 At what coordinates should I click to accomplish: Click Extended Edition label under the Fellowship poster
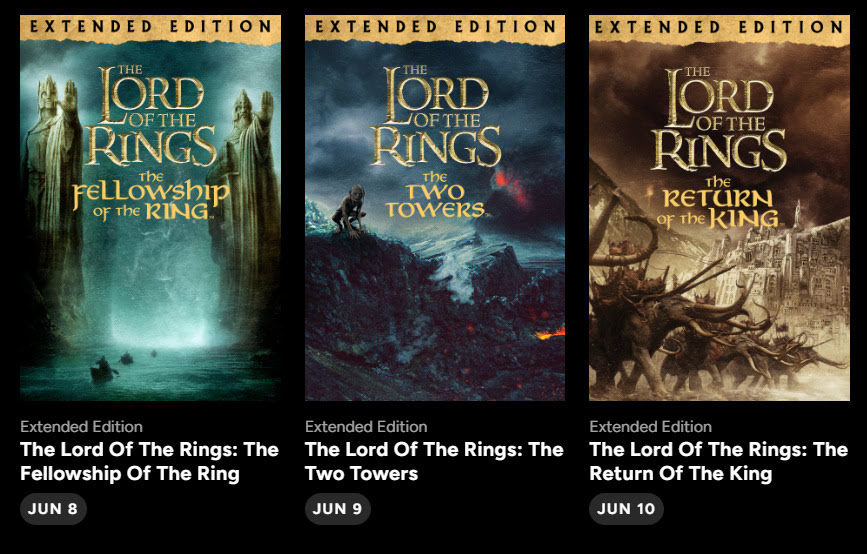81,427
